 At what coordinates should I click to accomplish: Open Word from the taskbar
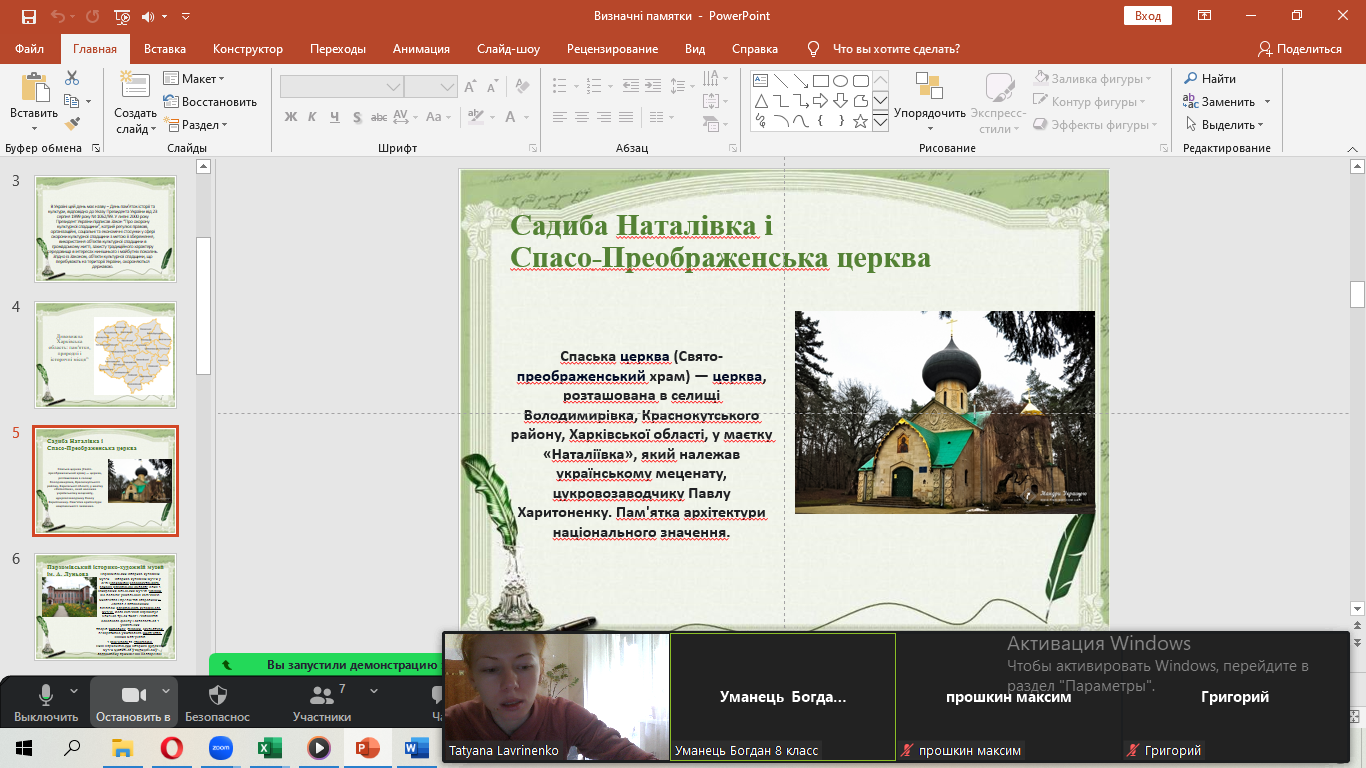pos(416,747)
